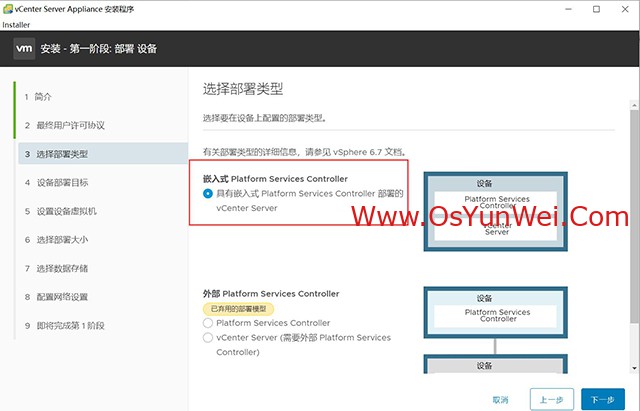
Task: Close the installer window
Action: pyautogui.click(x=625, y=9)
